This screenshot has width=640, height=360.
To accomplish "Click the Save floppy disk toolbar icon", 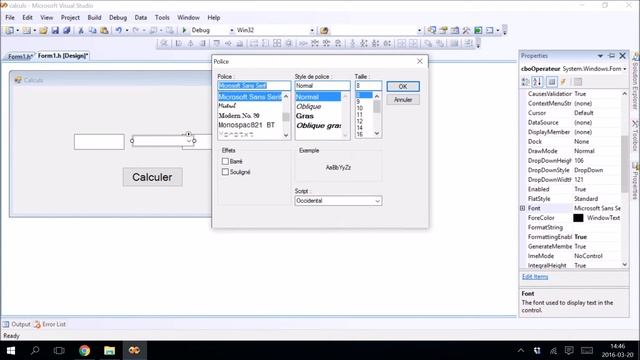I will [x=55, y=30].
